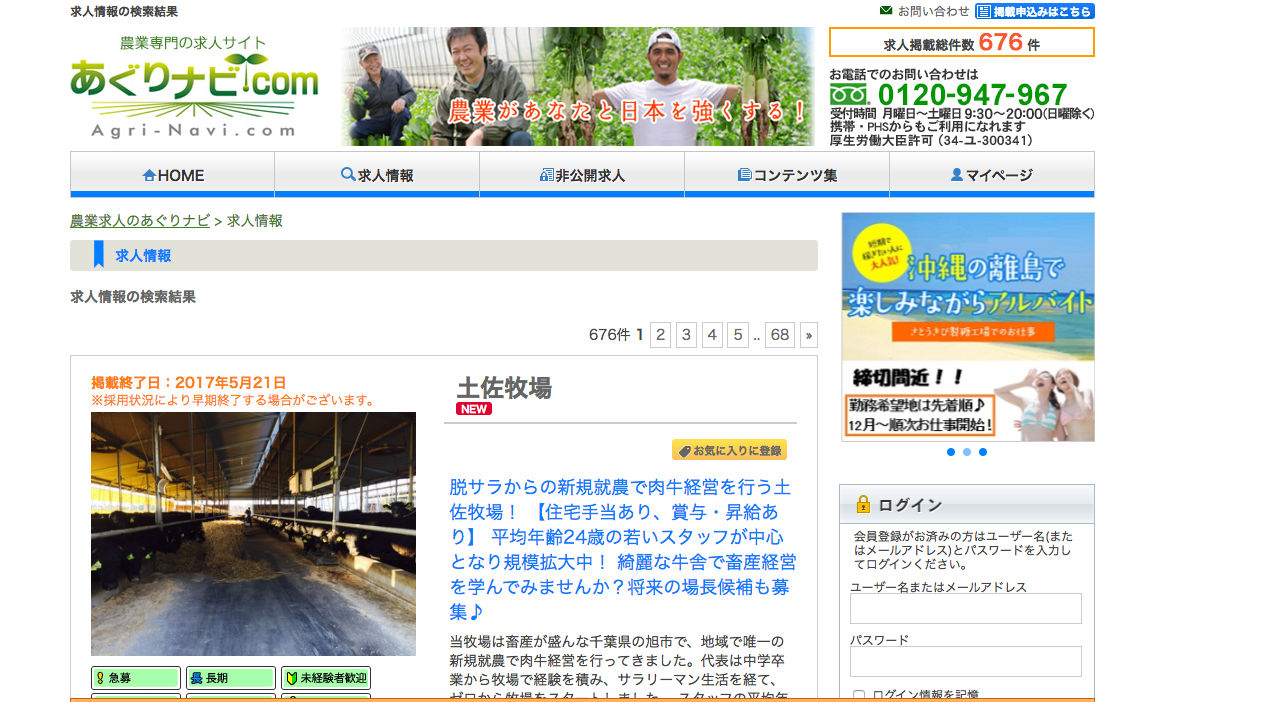Screen dimensions: 1271x702
Task: Go to results page 5
Action: [738, 335]
